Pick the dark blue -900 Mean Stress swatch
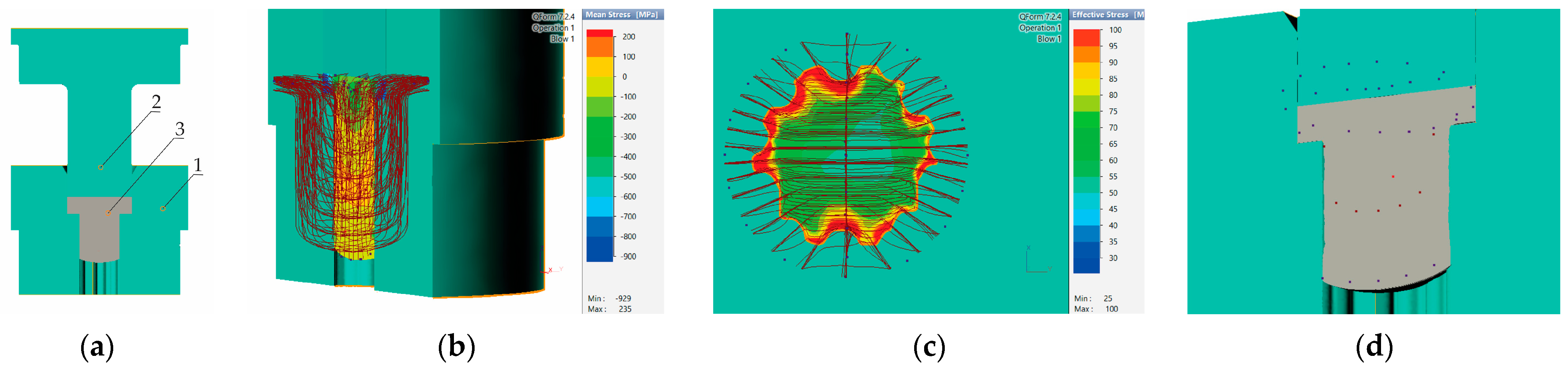 pos(599,252)
